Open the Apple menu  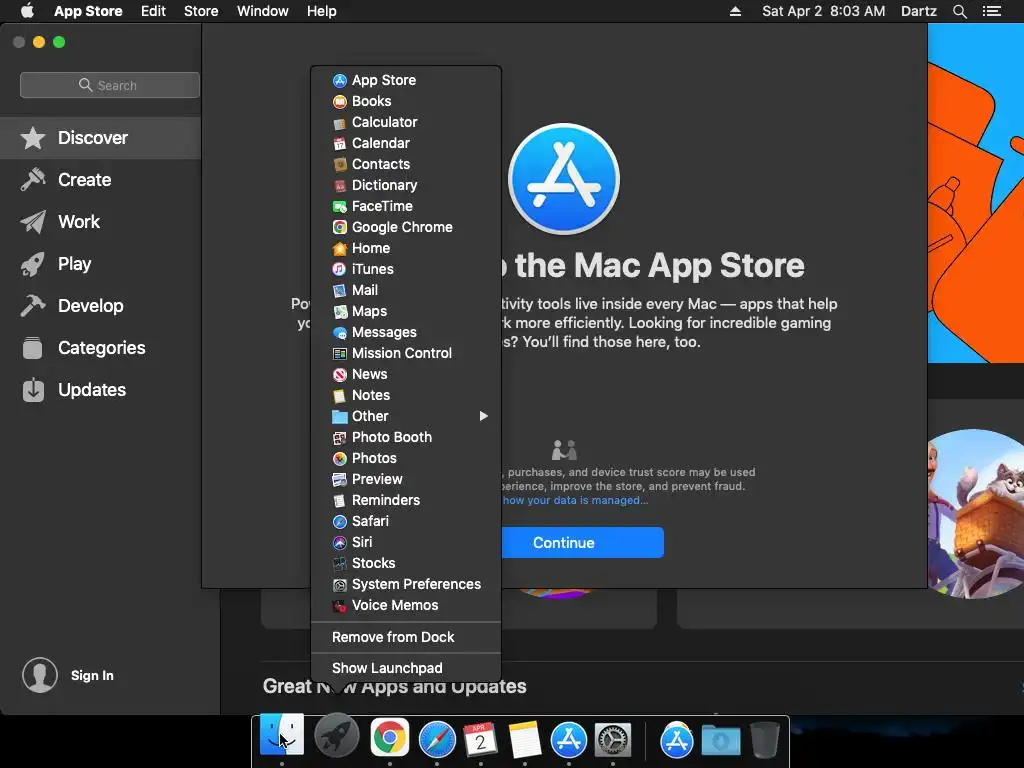27,10
